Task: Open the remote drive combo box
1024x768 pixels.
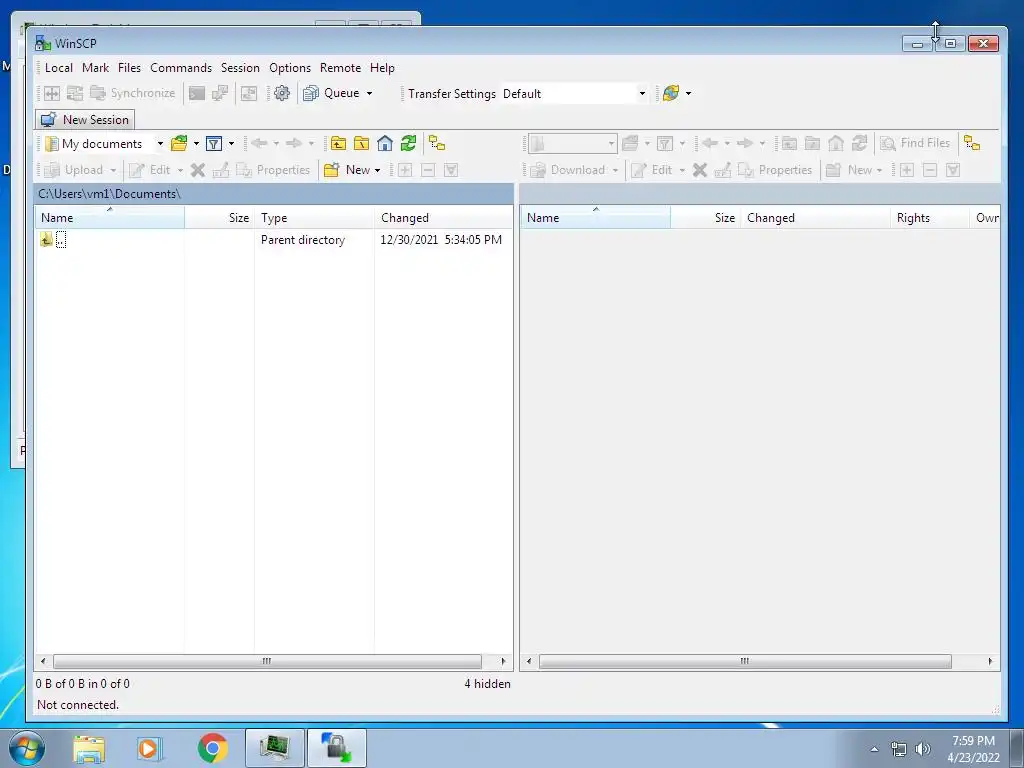Action: tap(572, 144)
